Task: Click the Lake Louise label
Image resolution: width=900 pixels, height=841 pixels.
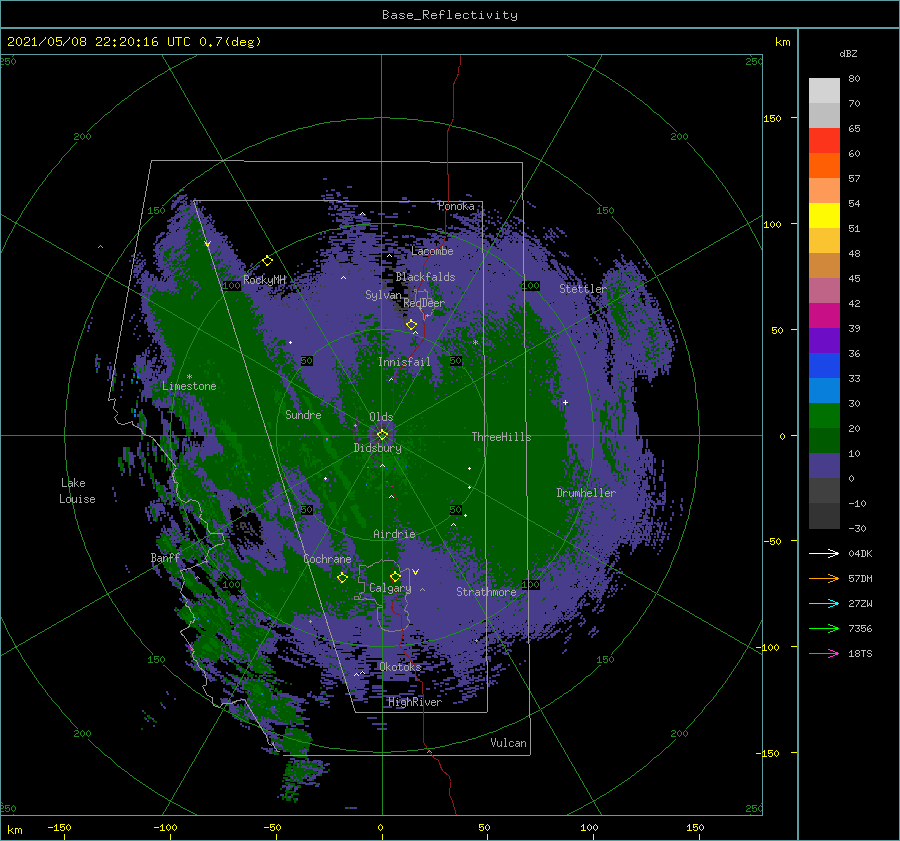Action: point(77,491)
